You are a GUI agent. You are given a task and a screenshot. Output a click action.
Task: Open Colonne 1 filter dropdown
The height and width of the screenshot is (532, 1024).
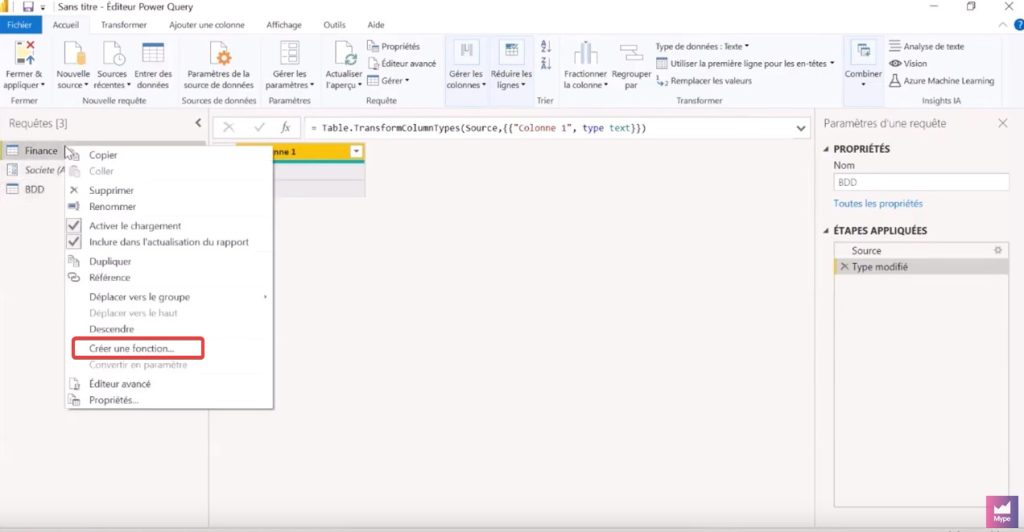click(356, 151)
